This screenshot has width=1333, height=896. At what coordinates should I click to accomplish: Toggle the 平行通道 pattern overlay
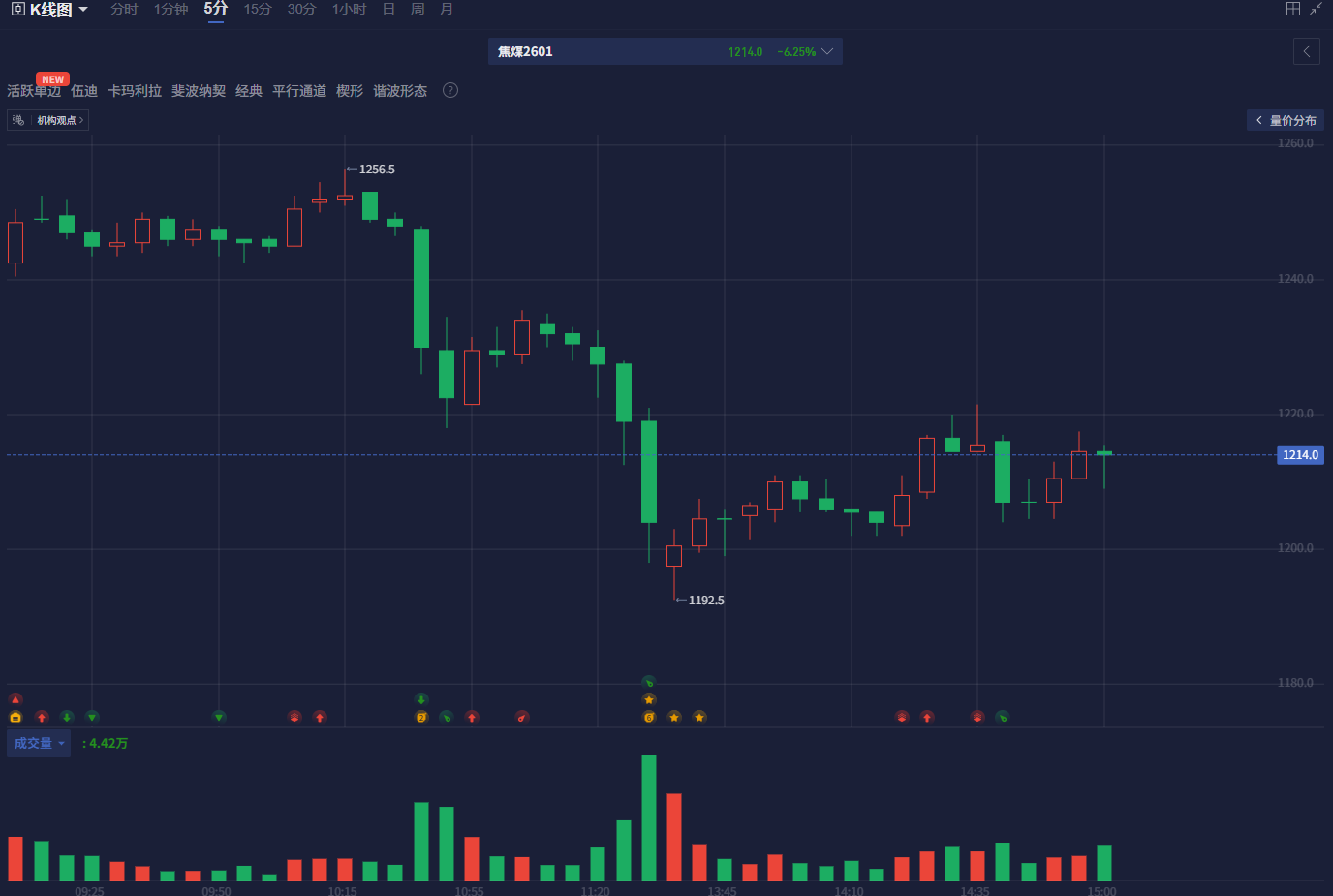coord(299,91)
